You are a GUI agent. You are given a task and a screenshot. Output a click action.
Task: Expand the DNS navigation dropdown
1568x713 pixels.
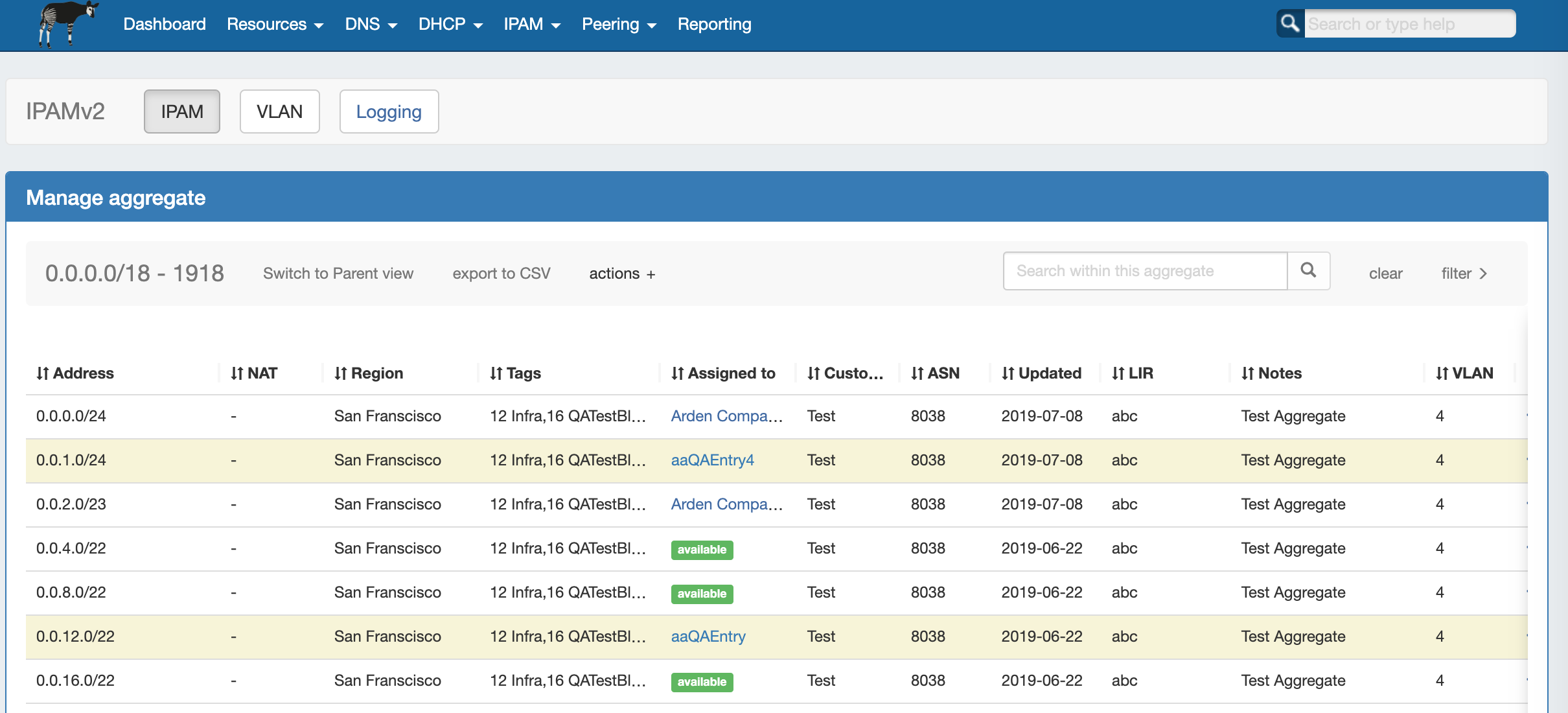tap(371, 25)
